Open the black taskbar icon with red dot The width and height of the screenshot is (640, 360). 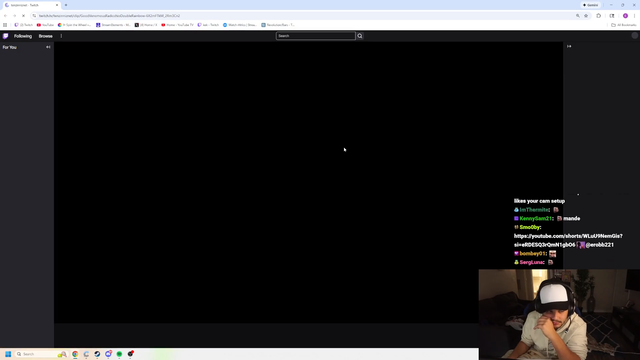pyautogui.click(x=131, y=354)
